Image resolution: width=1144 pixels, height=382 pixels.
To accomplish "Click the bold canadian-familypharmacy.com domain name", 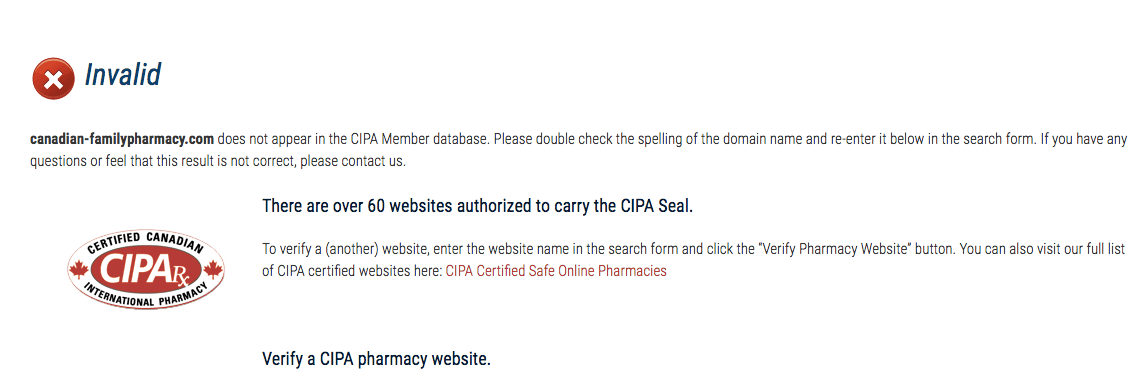I will [122, 139].
